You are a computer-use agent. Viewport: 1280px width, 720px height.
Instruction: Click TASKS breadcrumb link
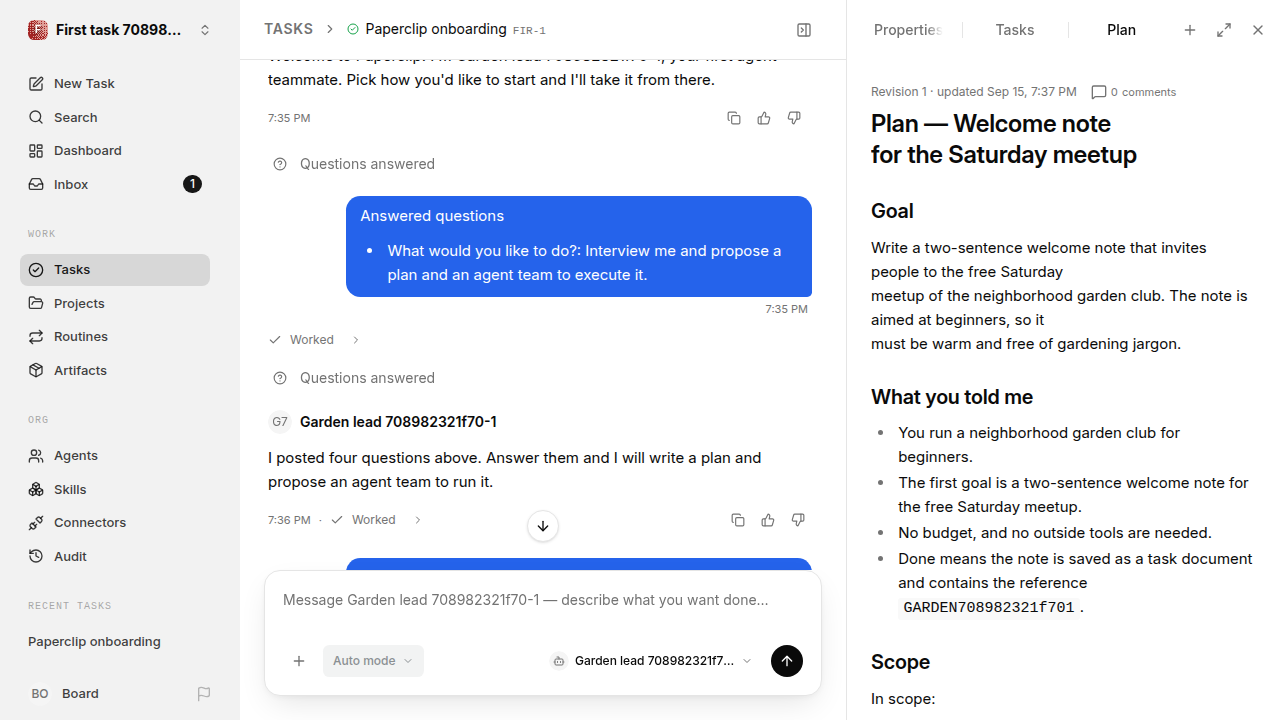288,30
